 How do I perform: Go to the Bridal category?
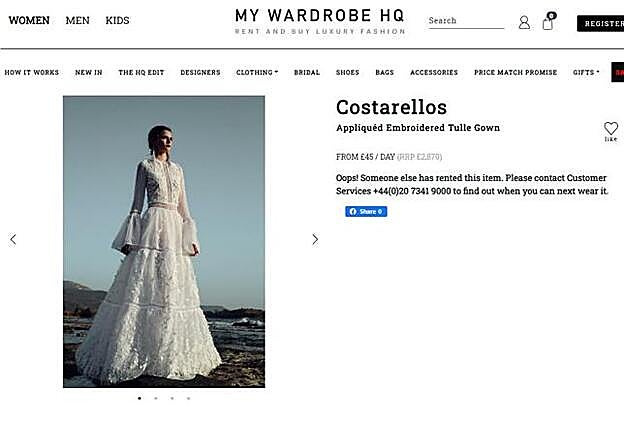coord(307,73)
